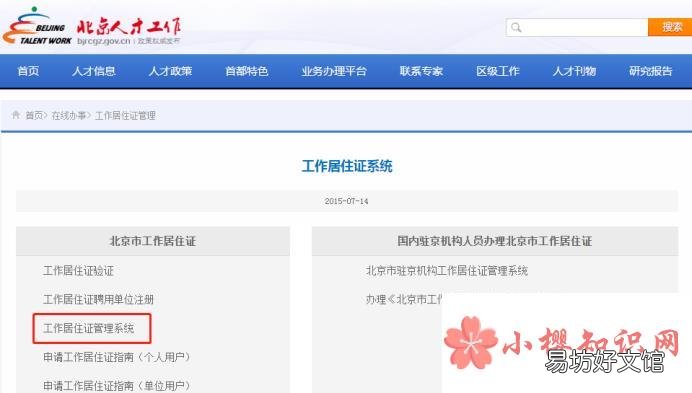This screenshot has height=393, width=692.
Task: Click the 首页 breadcrumb link
Action: tap(34, 116)
